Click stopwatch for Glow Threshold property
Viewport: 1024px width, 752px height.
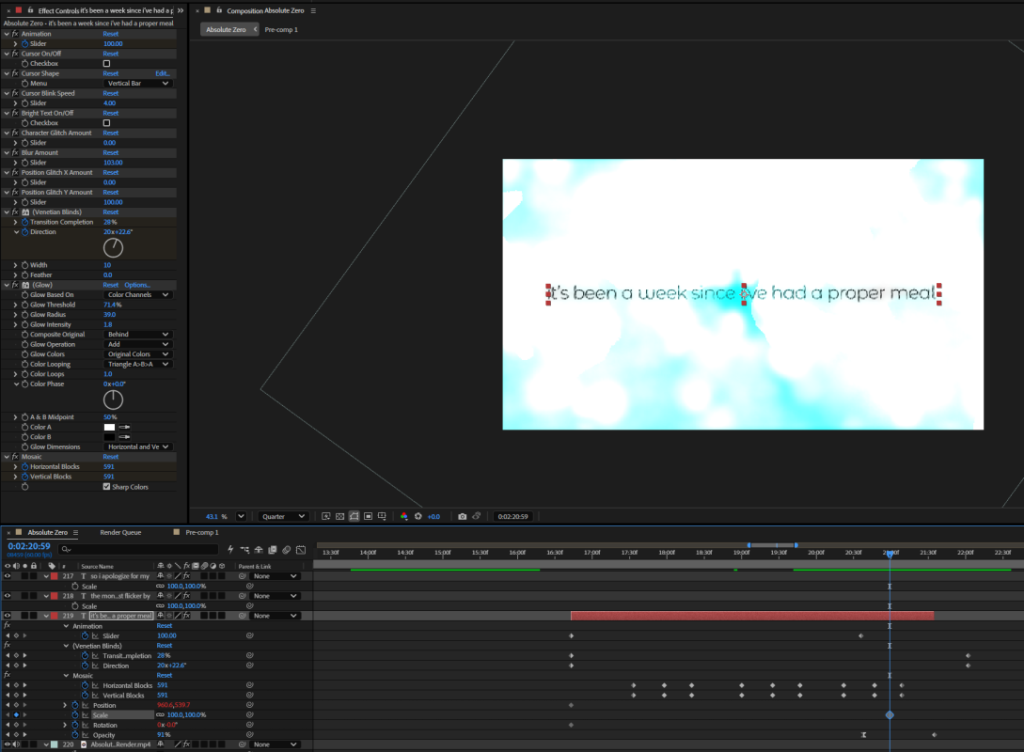(x=25, y=305)
